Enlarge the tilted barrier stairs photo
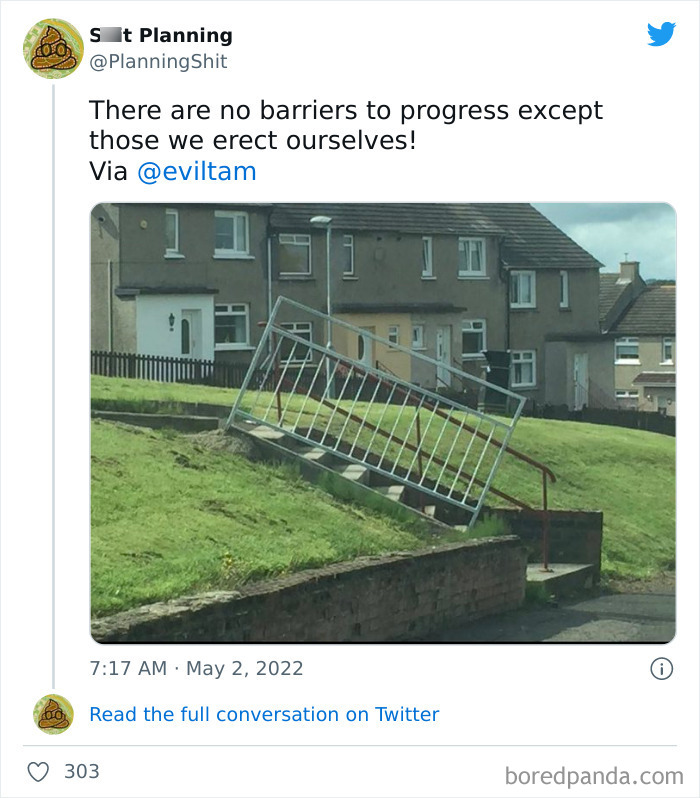700x798 pixels. (383, 423)
